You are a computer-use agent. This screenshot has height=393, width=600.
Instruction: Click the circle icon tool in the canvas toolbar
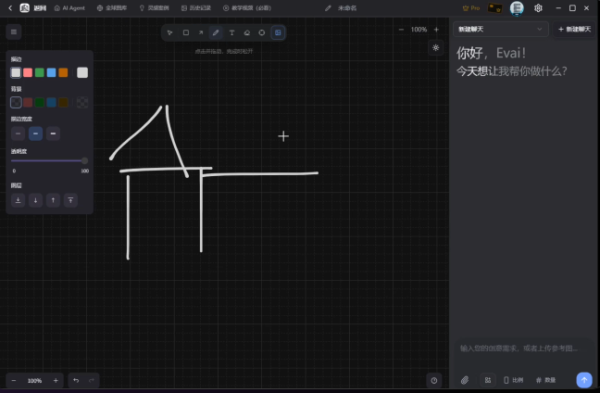pyautogui.click(x=262, y=33)
